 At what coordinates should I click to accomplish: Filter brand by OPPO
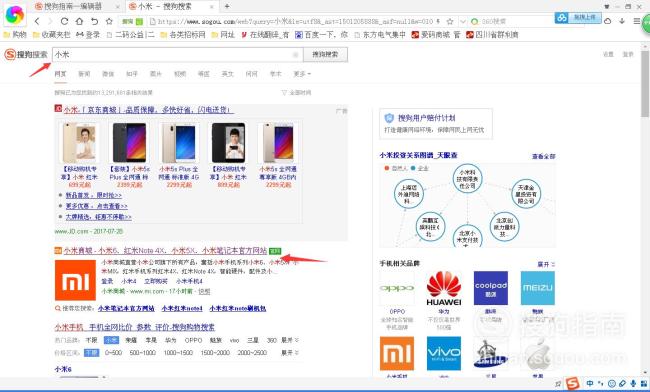click(x=193, y=340)
